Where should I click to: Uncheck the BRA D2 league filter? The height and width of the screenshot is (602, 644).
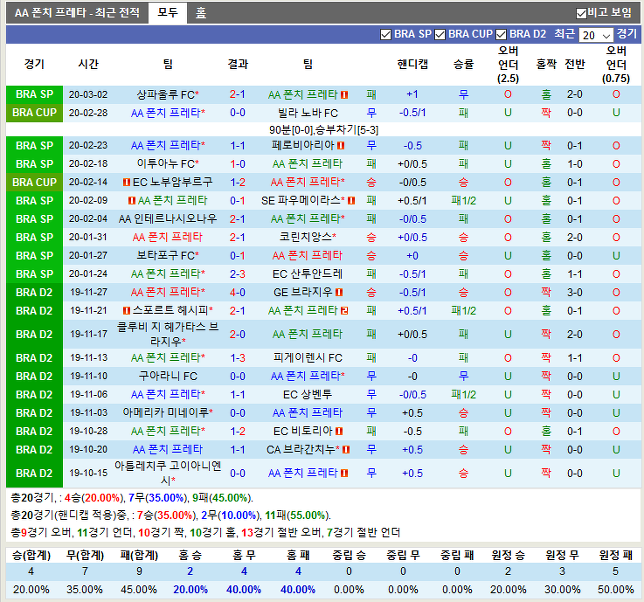(501, 35)
